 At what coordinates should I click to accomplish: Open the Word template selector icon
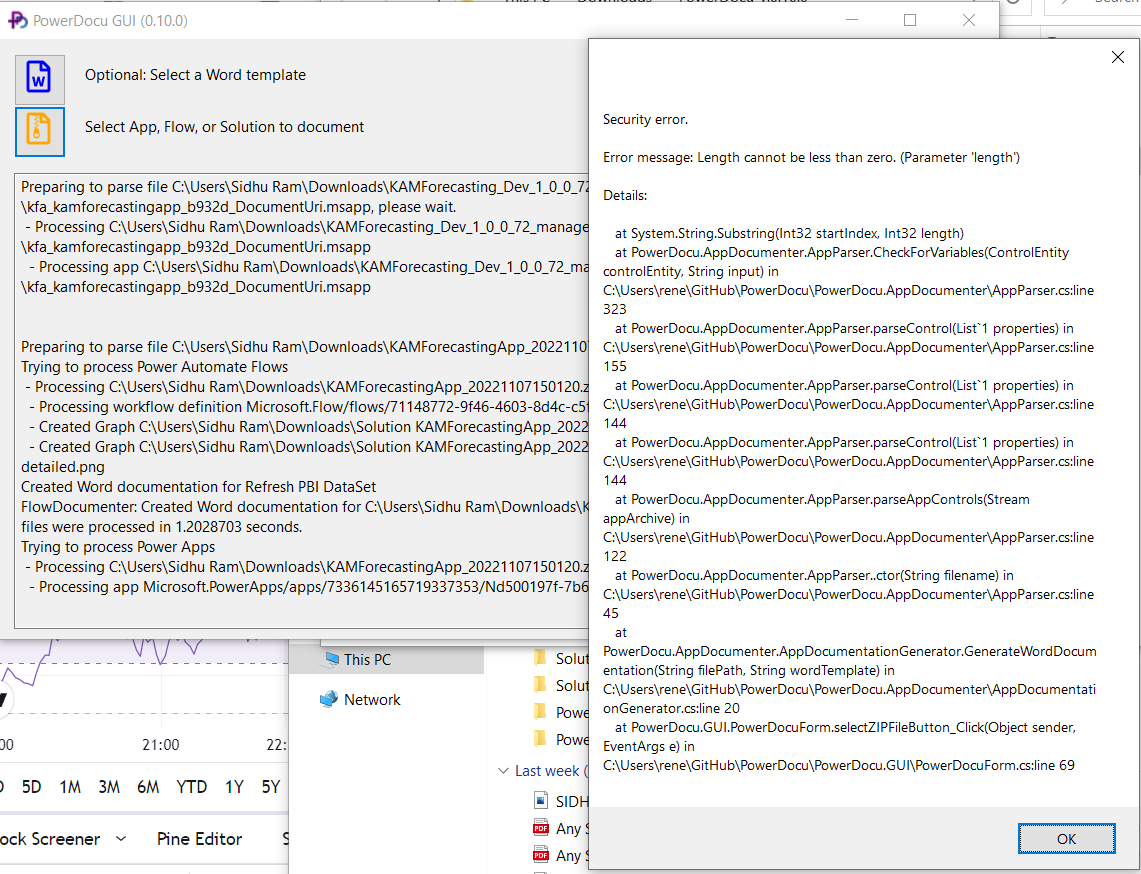[x=40, y=80]
